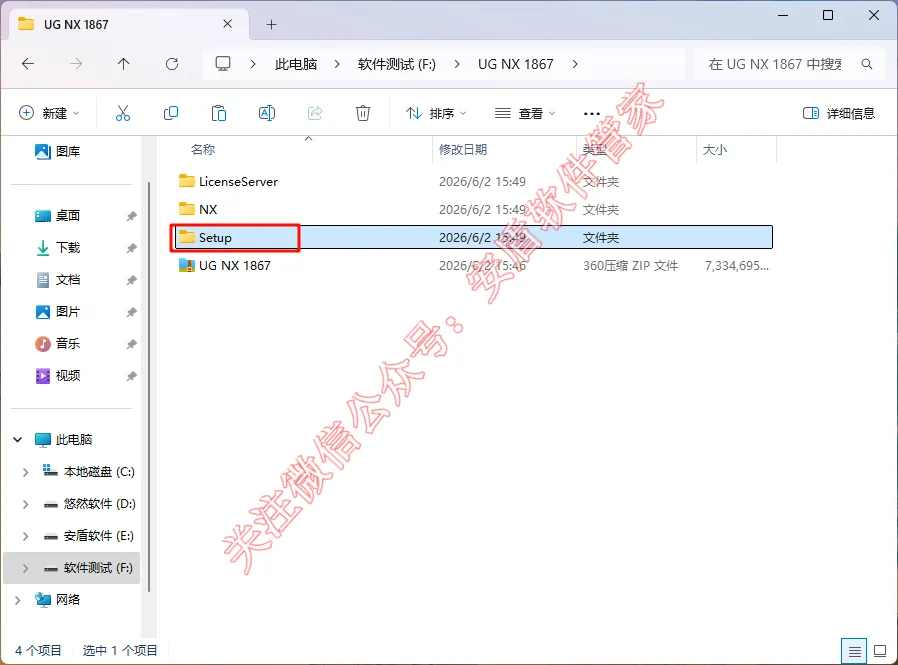898x665 pixels.
Task: Select the Setup folder row
Action: [474, 237]
